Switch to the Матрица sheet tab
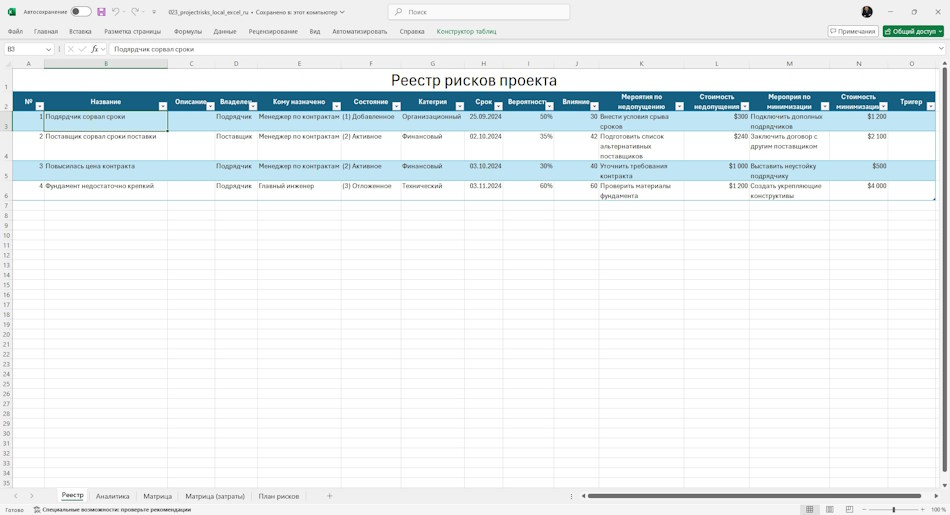The image size is (950, 515). click(158, 496)
